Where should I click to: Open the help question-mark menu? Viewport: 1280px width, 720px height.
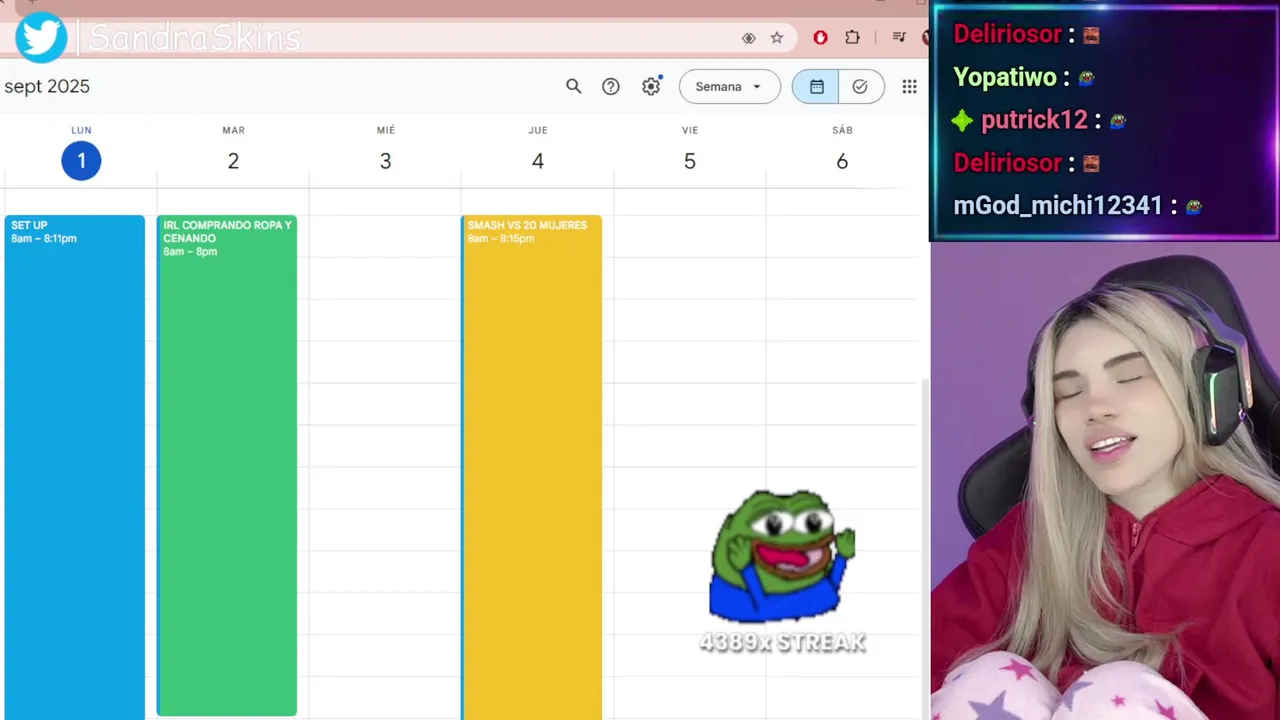[x=611, y=86]
